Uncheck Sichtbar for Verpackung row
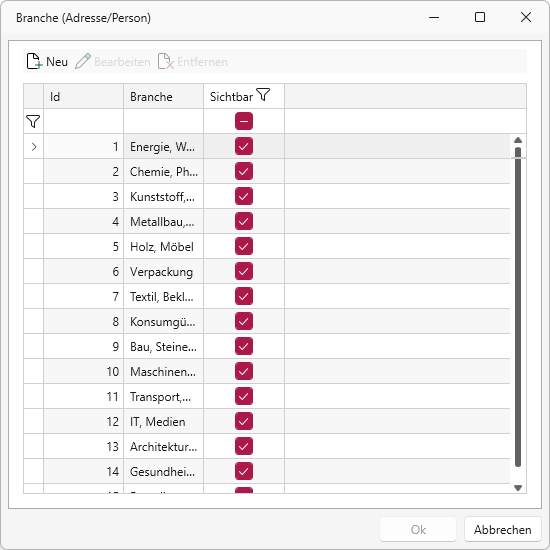This screenshot has width=550, height=550. coord(244,271)
